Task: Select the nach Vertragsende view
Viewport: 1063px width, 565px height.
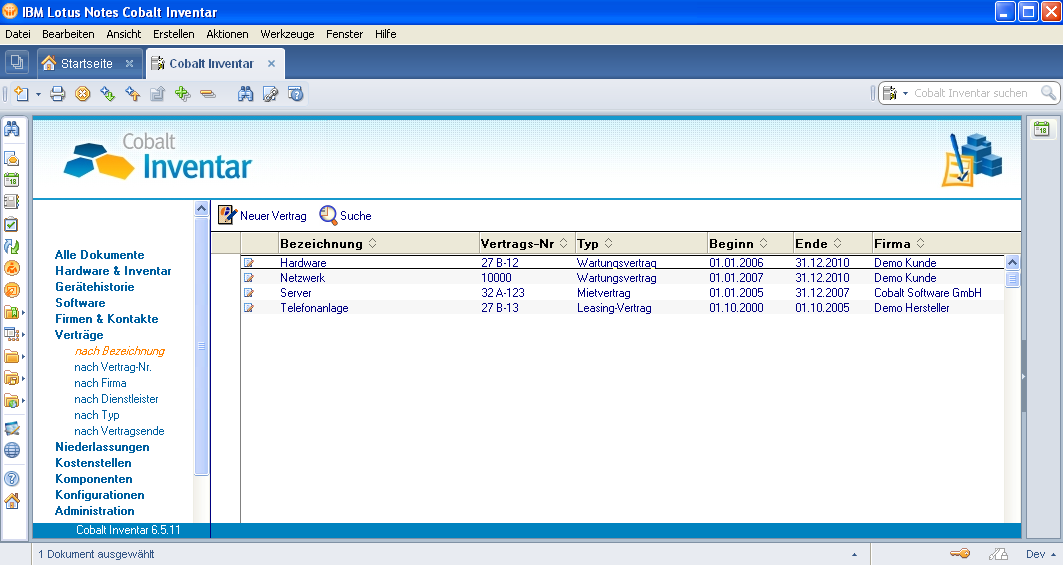Action: (119, 431)
